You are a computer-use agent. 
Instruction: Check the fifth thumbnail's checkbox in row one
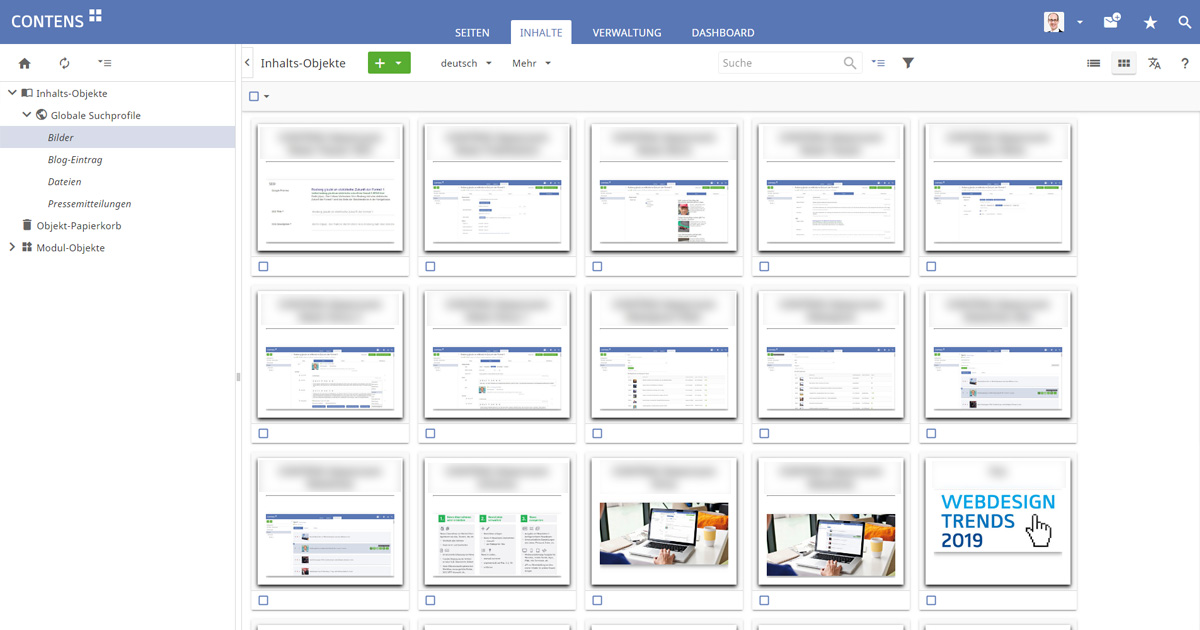point(932,267)
